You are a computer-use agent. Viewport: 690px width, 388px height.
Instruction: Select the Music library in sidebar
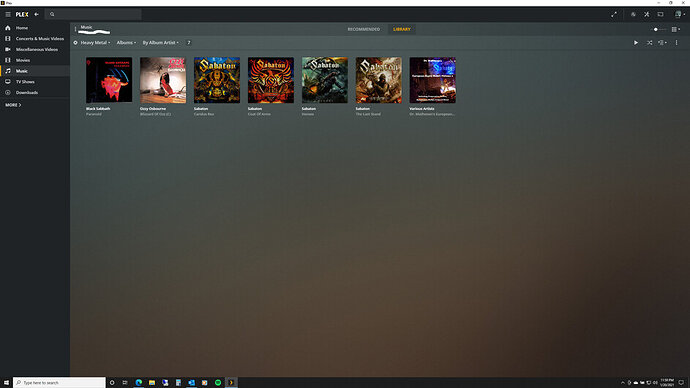coord(35,71)
